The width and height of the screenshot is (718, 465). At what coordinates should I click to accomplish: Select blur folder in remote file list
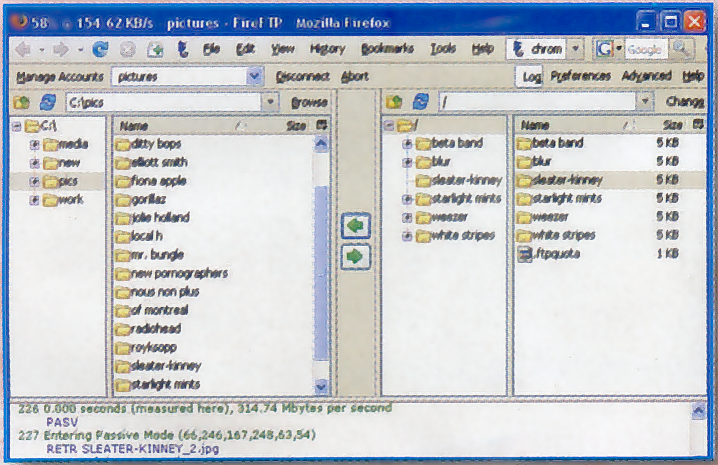point(534,161)
